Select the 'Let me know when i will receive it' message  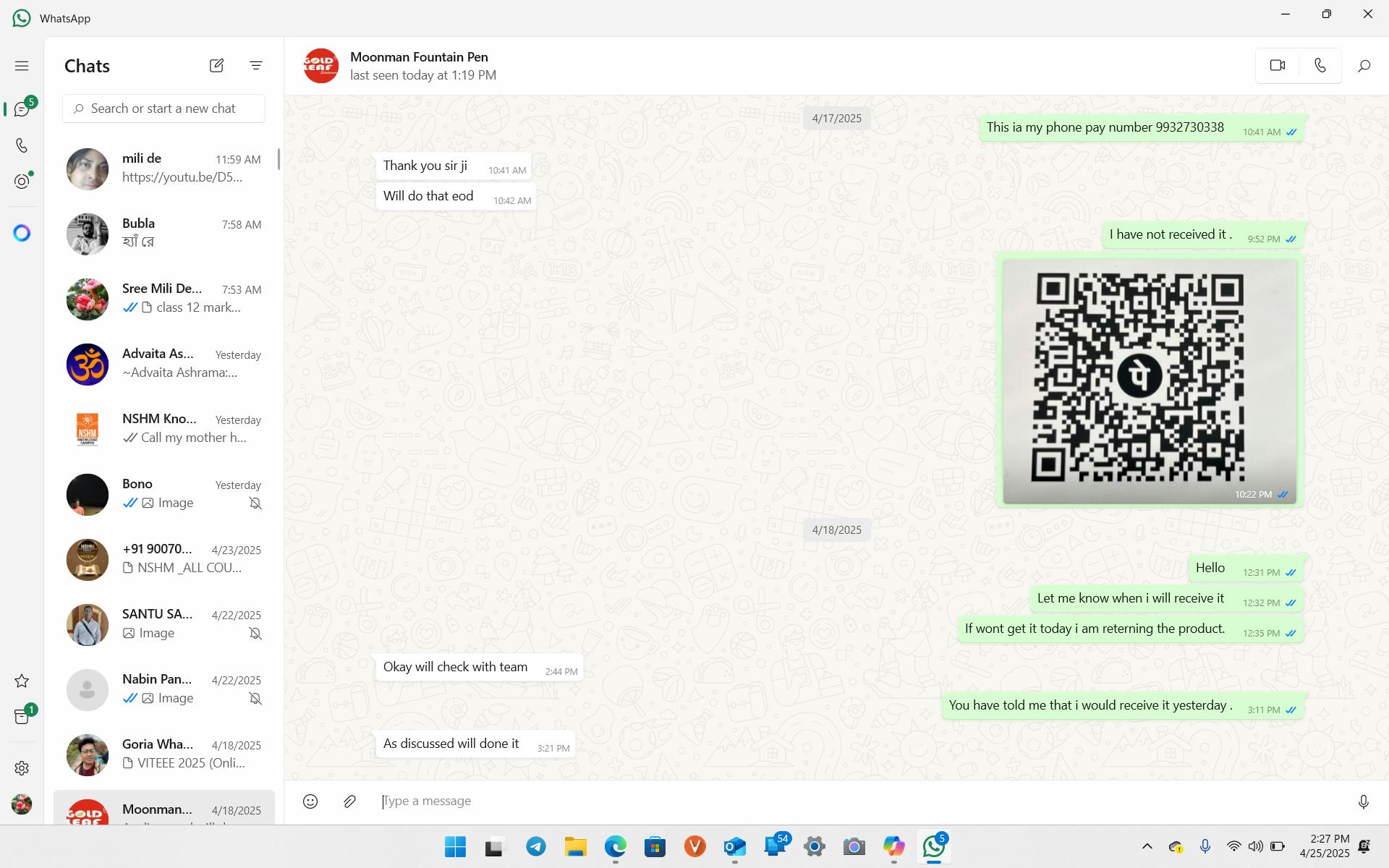(x=1167, y=598)
